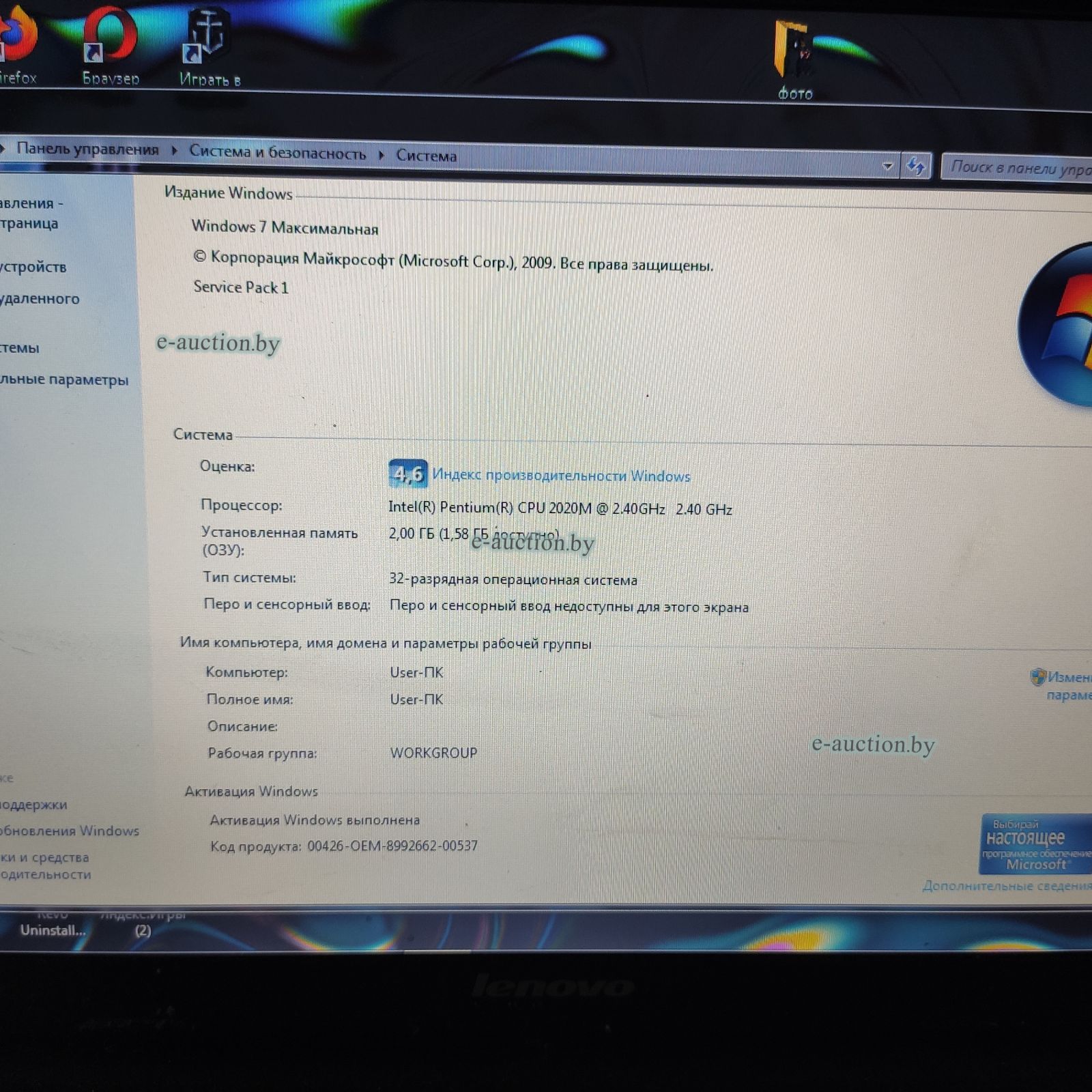Open the 'фото' folder on desktop
Screen dimensions: 1092x1092
[x=794, y=55]
